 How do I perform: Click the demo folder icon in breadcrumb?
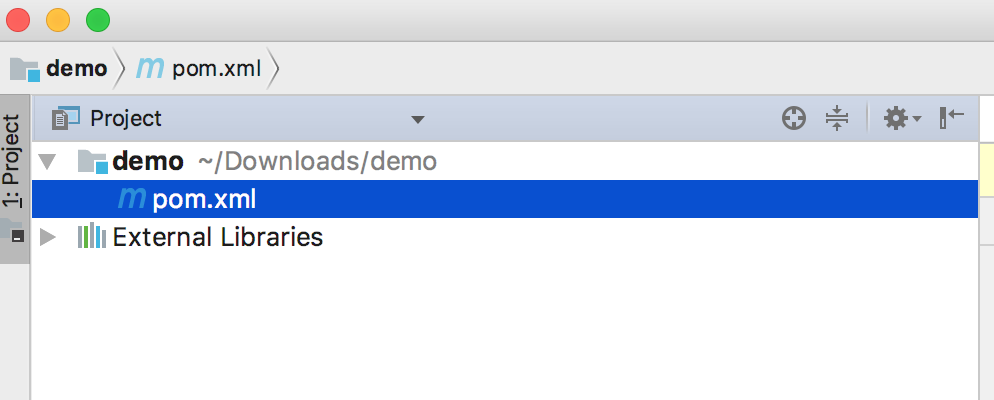tap(25, 69)
